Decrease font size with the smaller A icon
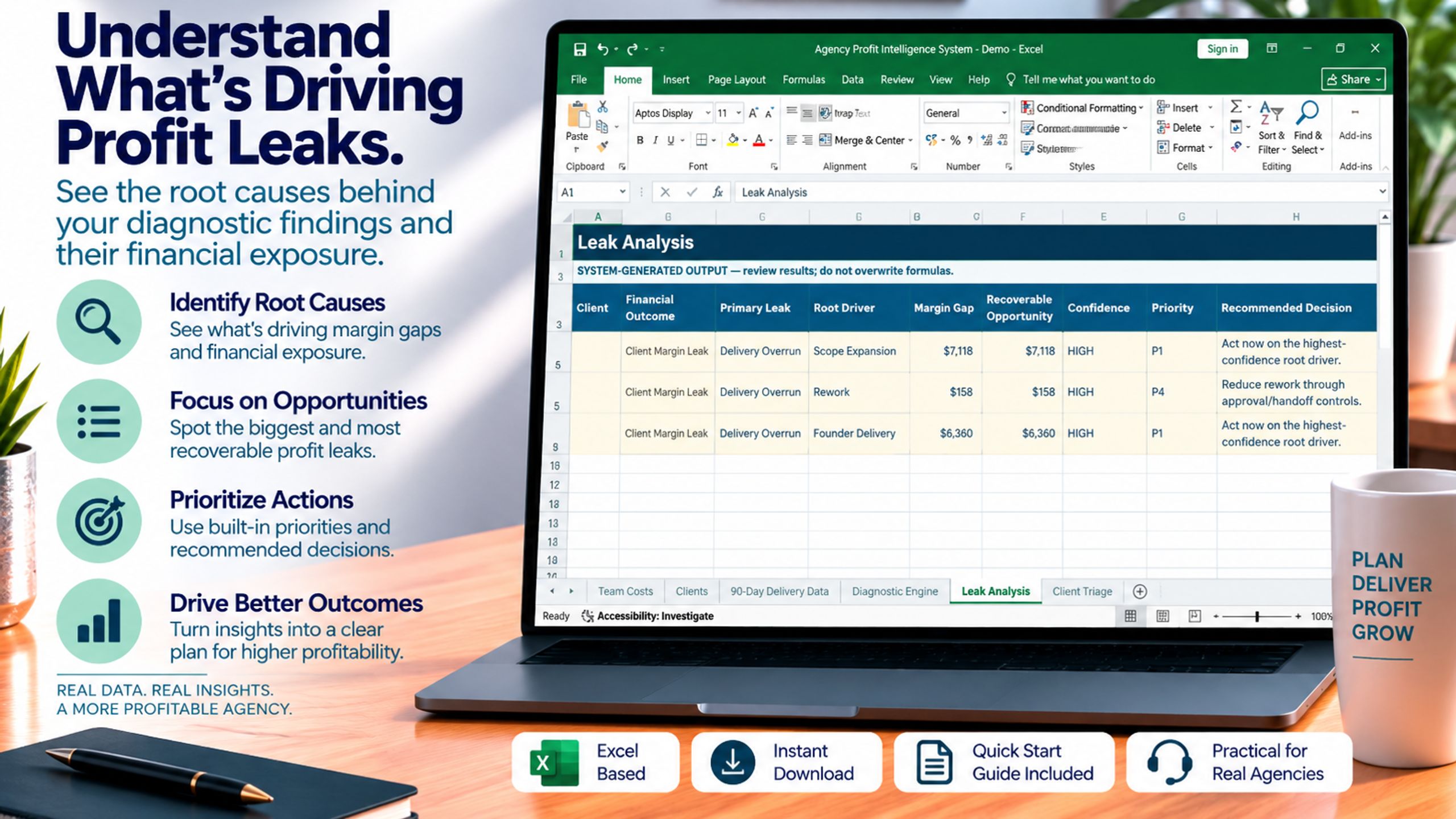The image size is (1456, 819). click(769, 113)
